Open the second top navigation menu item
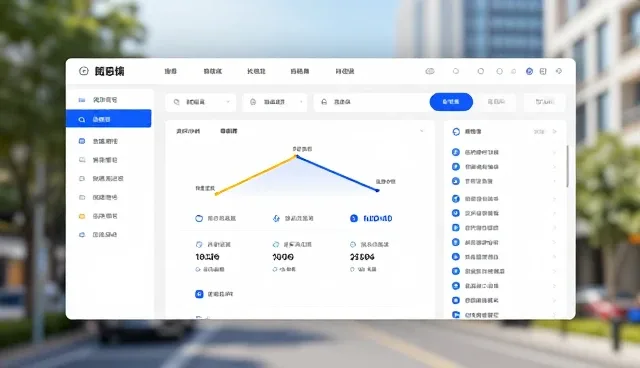The image size is (640, 368). [213, 71]
